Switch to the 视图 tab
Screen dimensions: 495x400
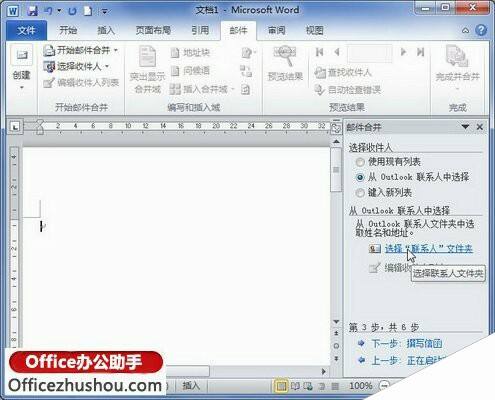pyautogui.click(x=315, y=31)
